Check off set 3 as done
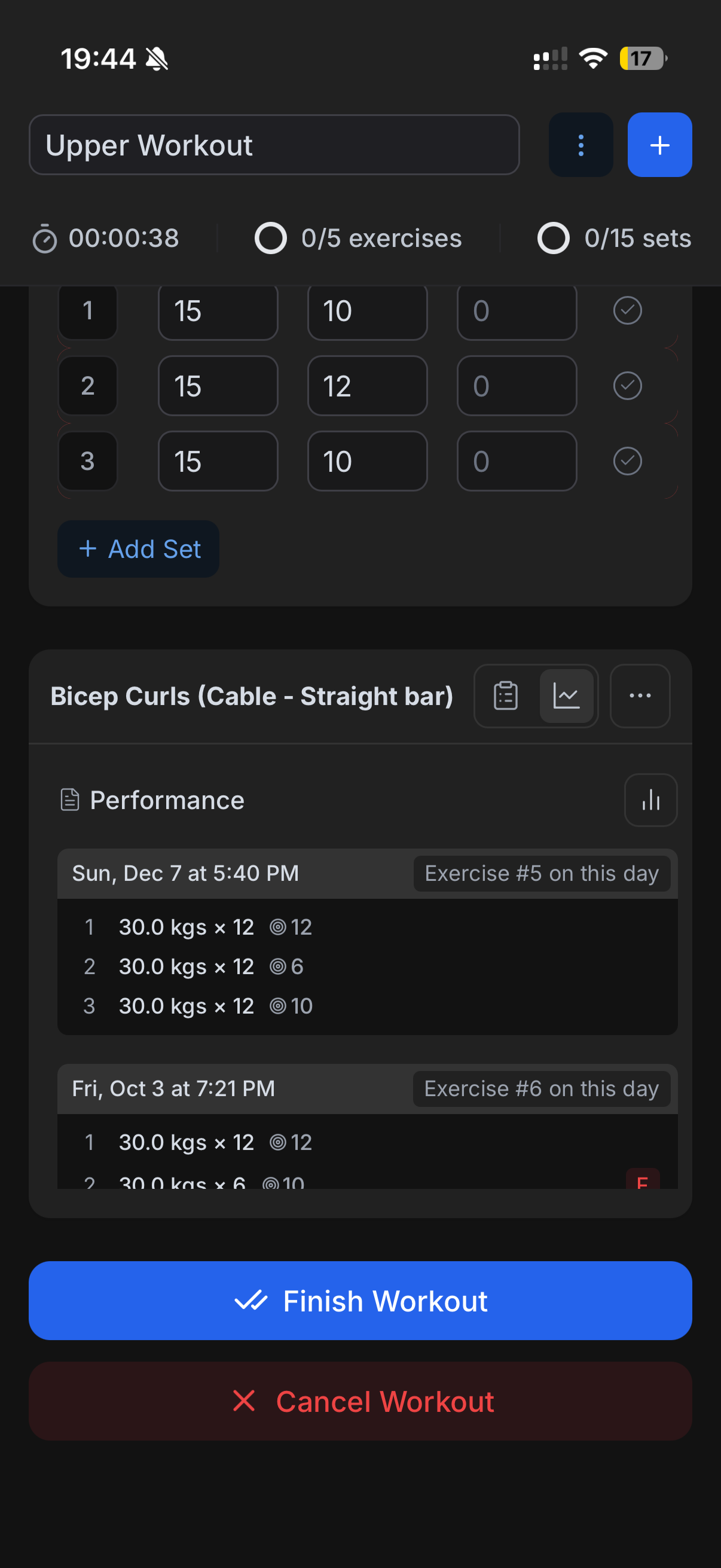The image size is (721, 1568). [627, 461]
